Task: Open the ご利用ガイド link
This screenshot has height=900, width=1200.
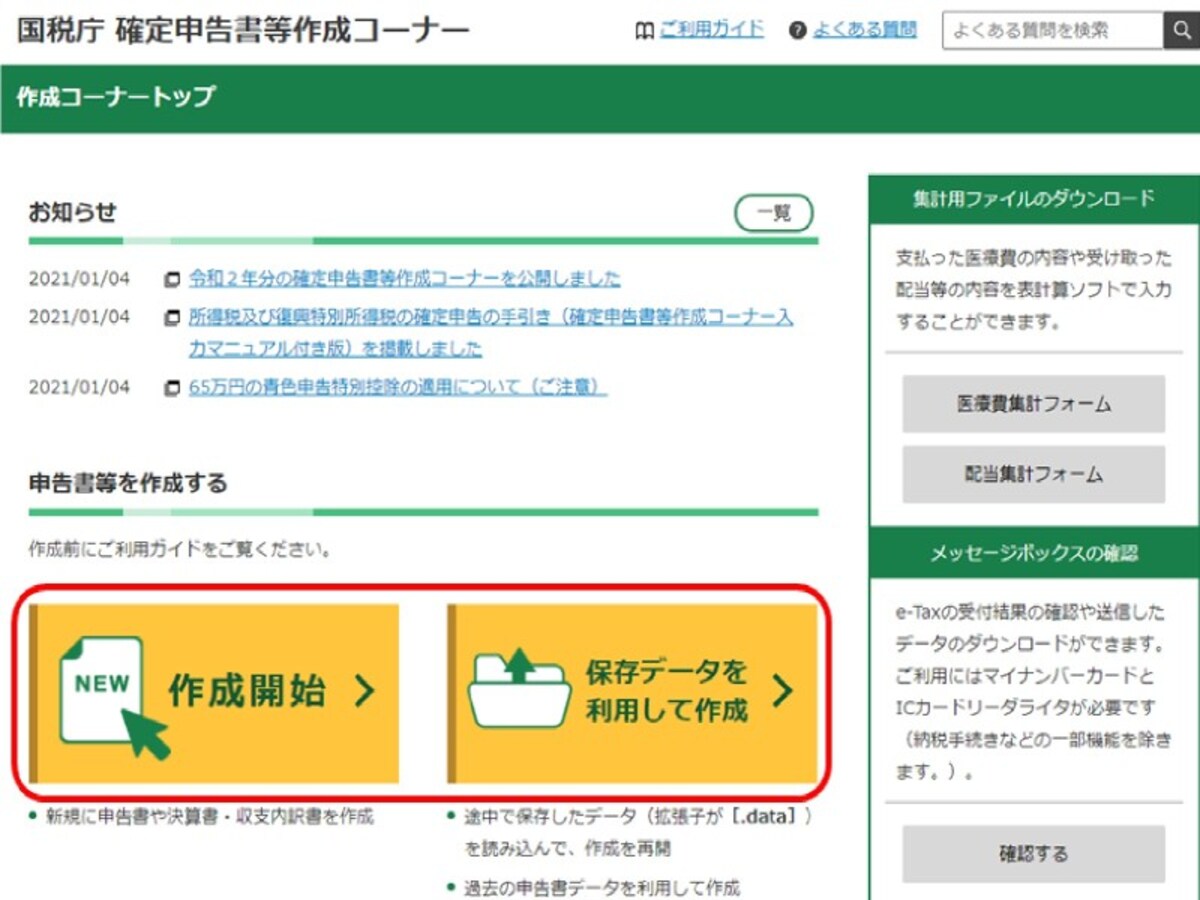Action: pos(711,30)
